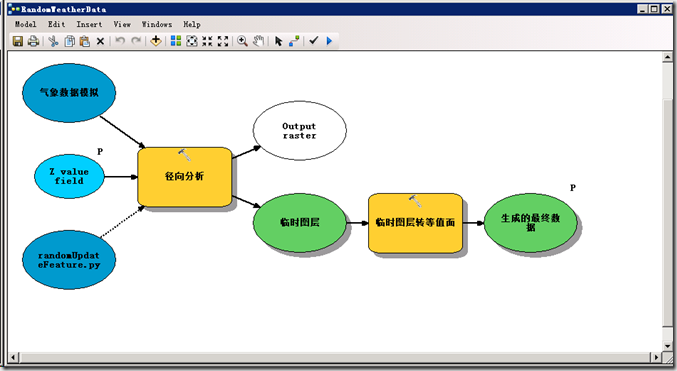Screen dimensions: 677x371
Task: Click the Redo arrow icon
Action: tap(136, 41)
